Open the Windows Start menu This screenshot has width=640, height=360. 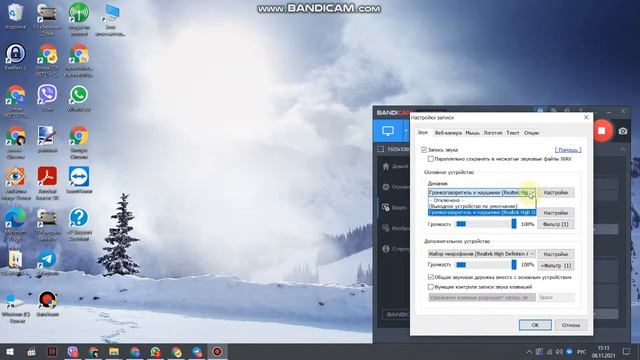[x=10, y=351]
